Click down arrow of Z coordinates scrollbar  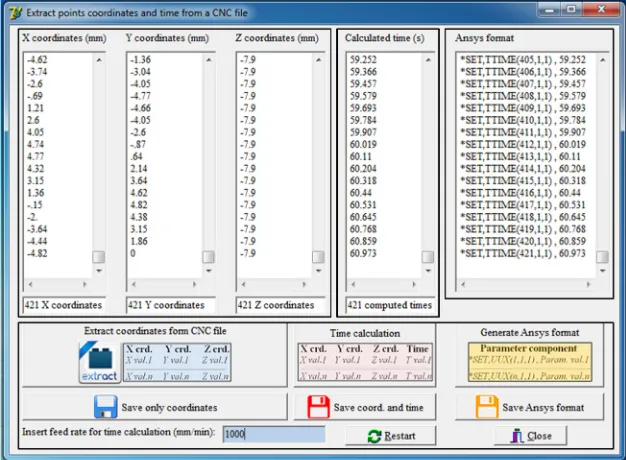point(319,271)
